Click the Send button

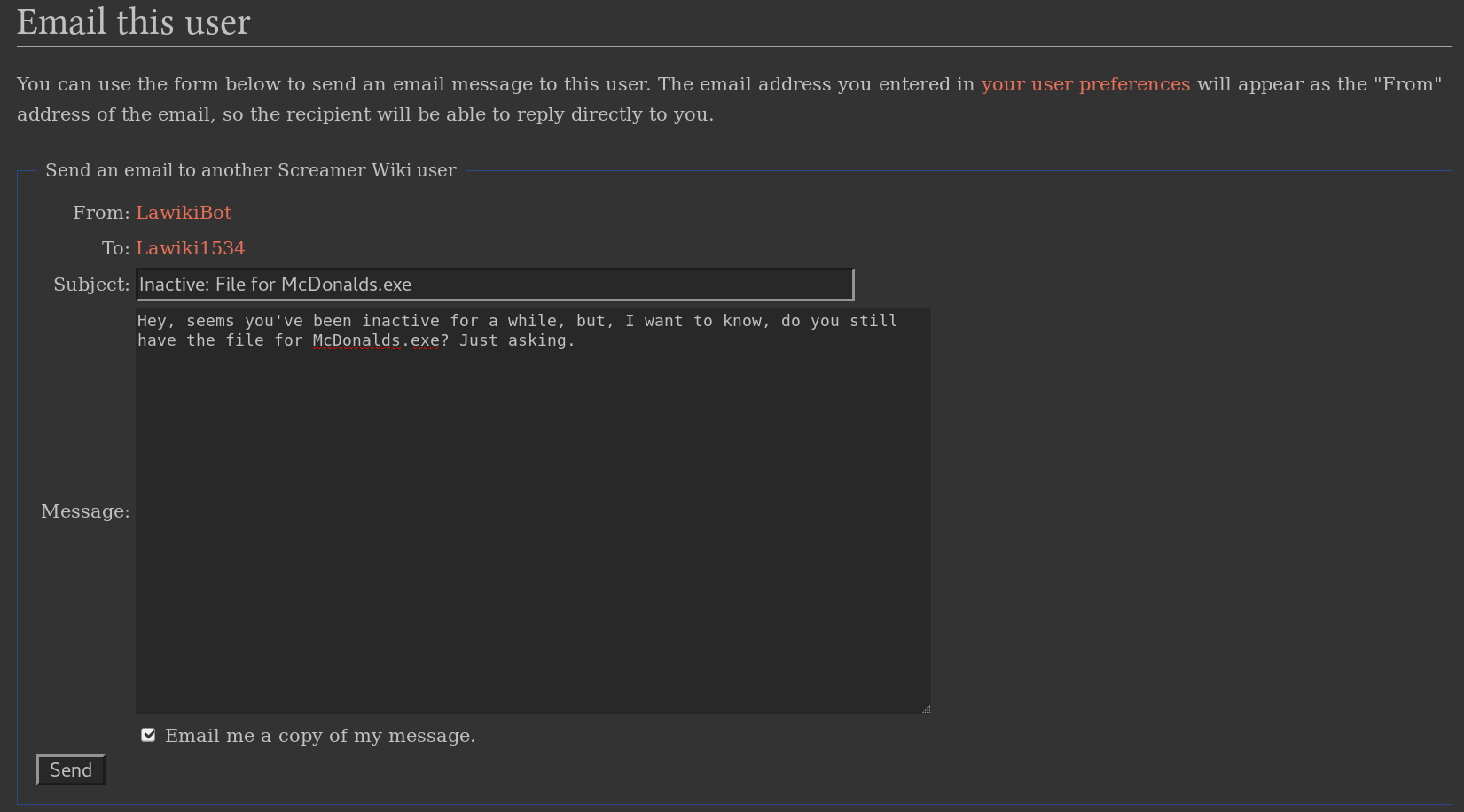pyautogui.click(x=71, y=769)
